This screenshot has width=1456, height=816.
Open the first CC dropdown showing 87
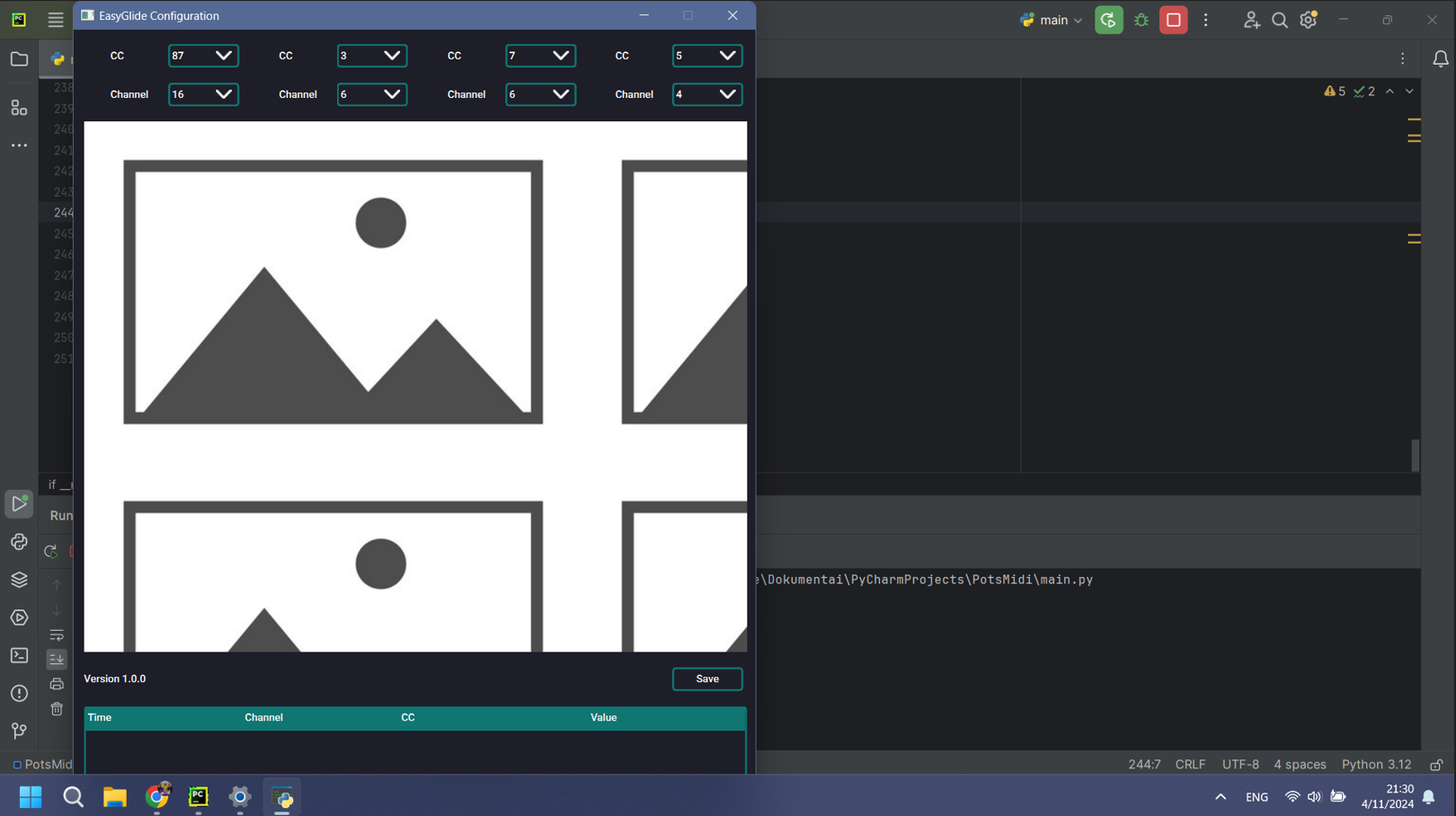tap(203, 56)
